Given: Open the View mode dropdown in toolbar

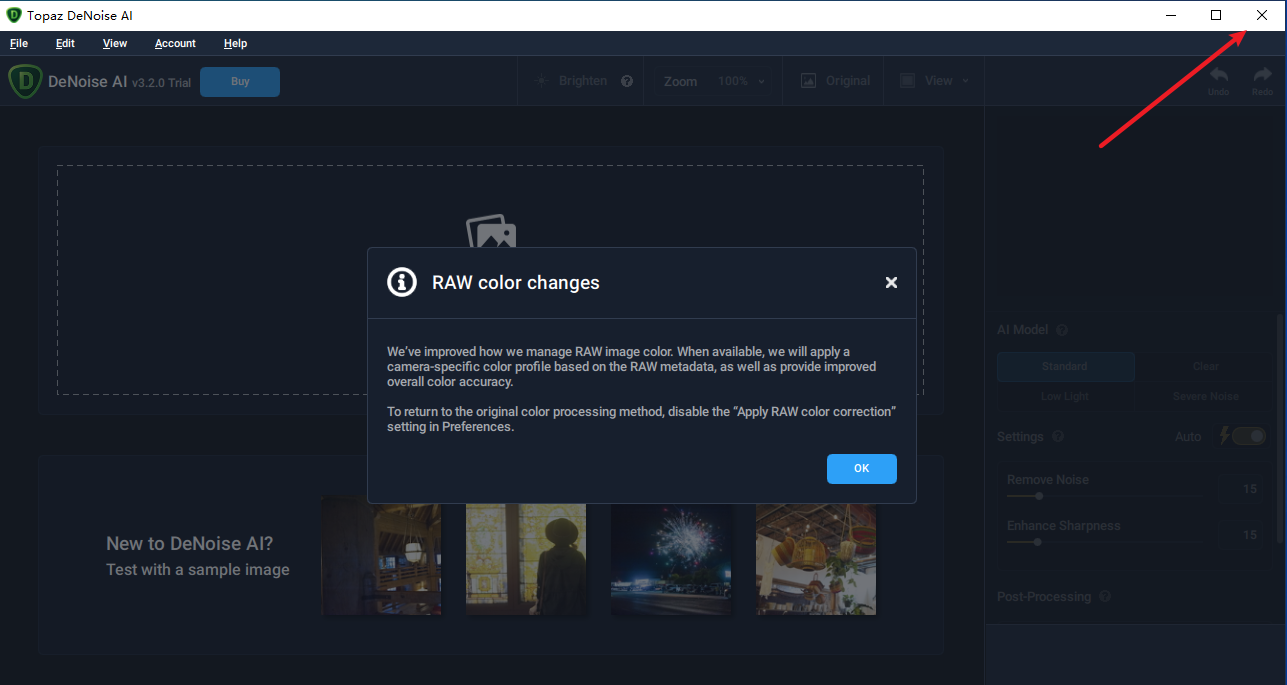Looking at the screenshot, I should [934, 81].
